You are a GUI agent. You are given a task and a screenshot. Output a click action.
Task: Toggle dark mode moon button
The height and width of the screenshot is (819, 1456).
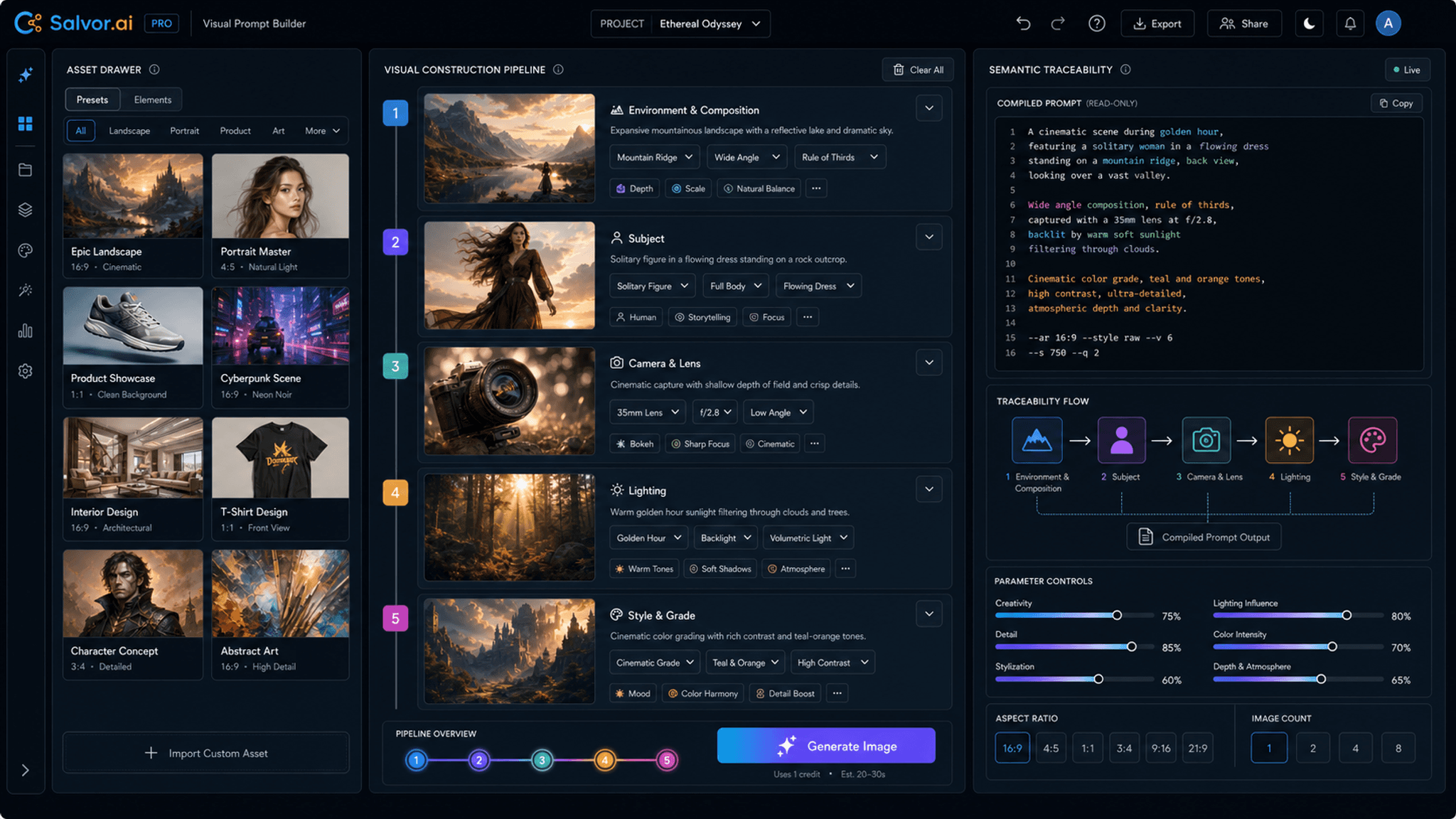[1309, 23]
